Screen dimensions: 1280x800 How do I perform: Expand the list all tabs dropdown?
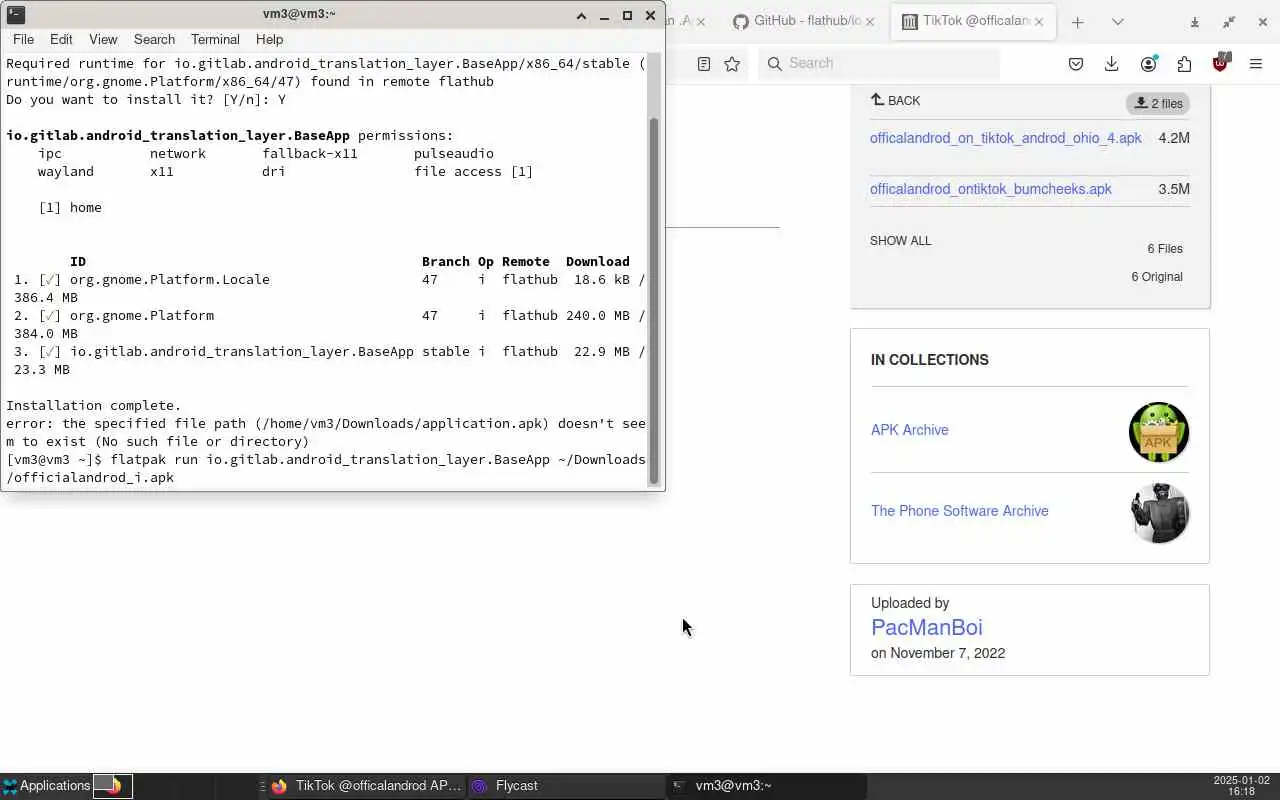[x=1118, y=21]
